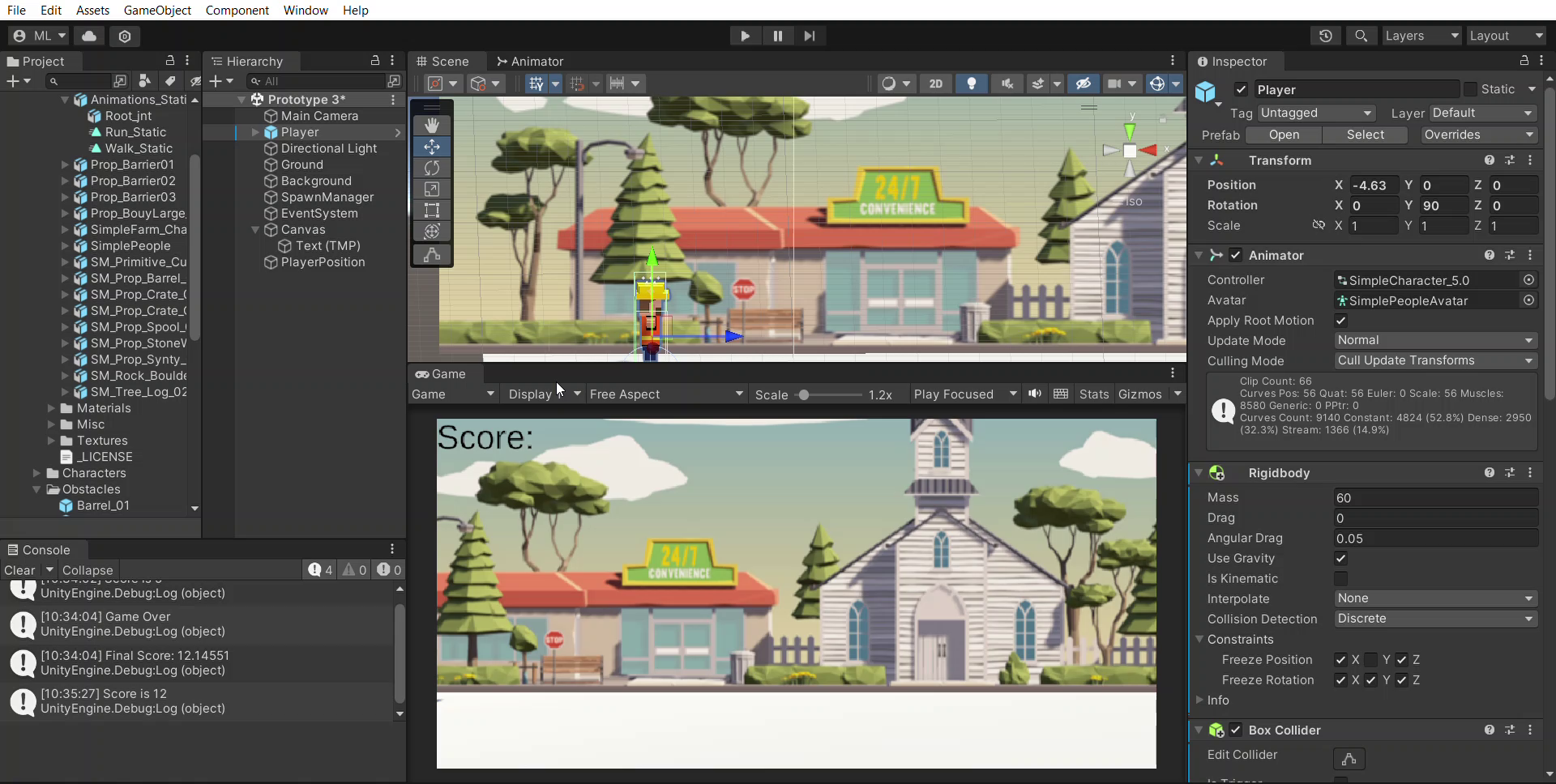The width and height of the screenshot is (1556, 784).
Task: Click the global search magnifier icon
Action: (1361, 36)
